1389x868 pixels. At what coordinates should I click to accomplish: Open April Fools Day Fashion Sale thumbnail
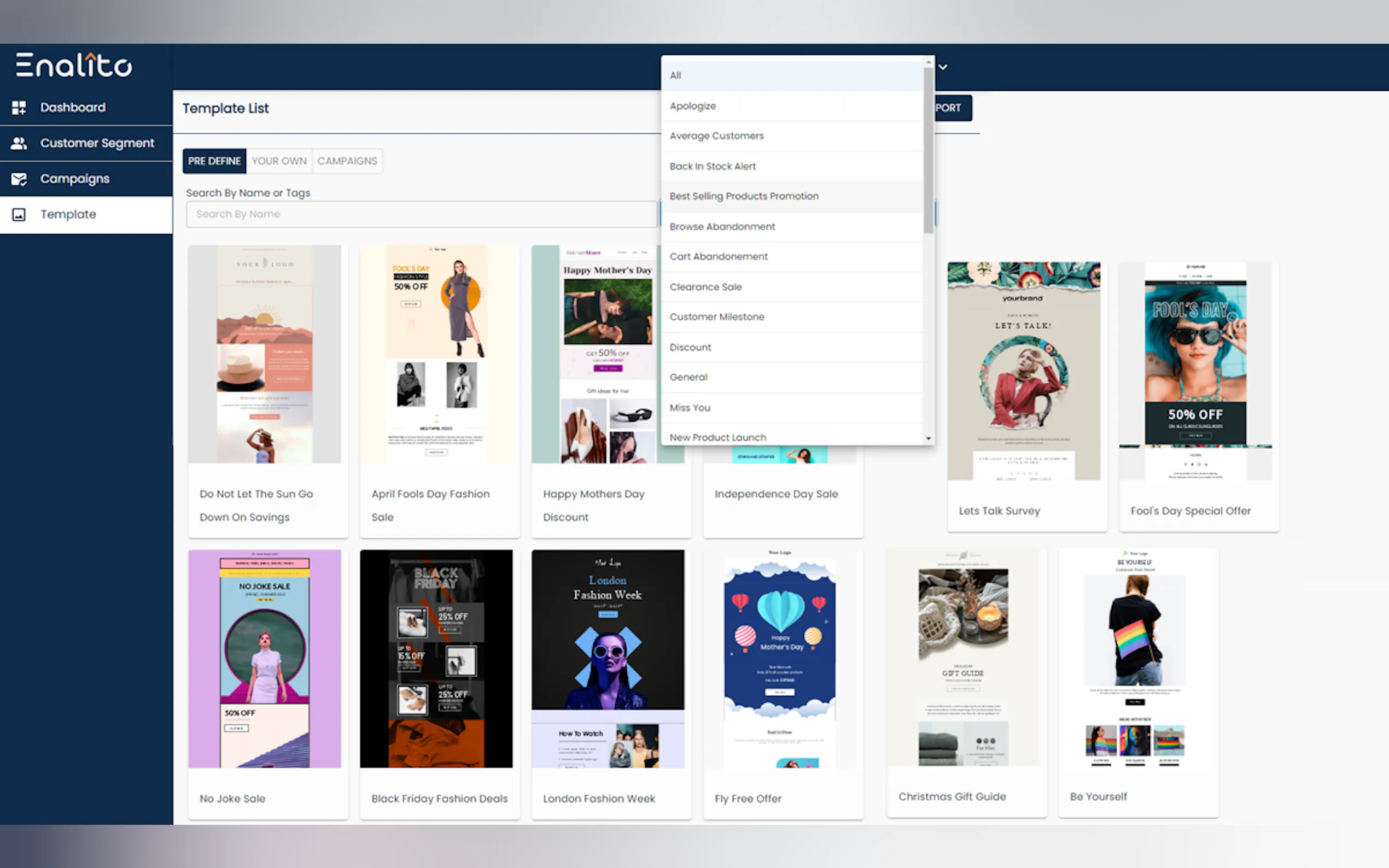tap(436, 354)
